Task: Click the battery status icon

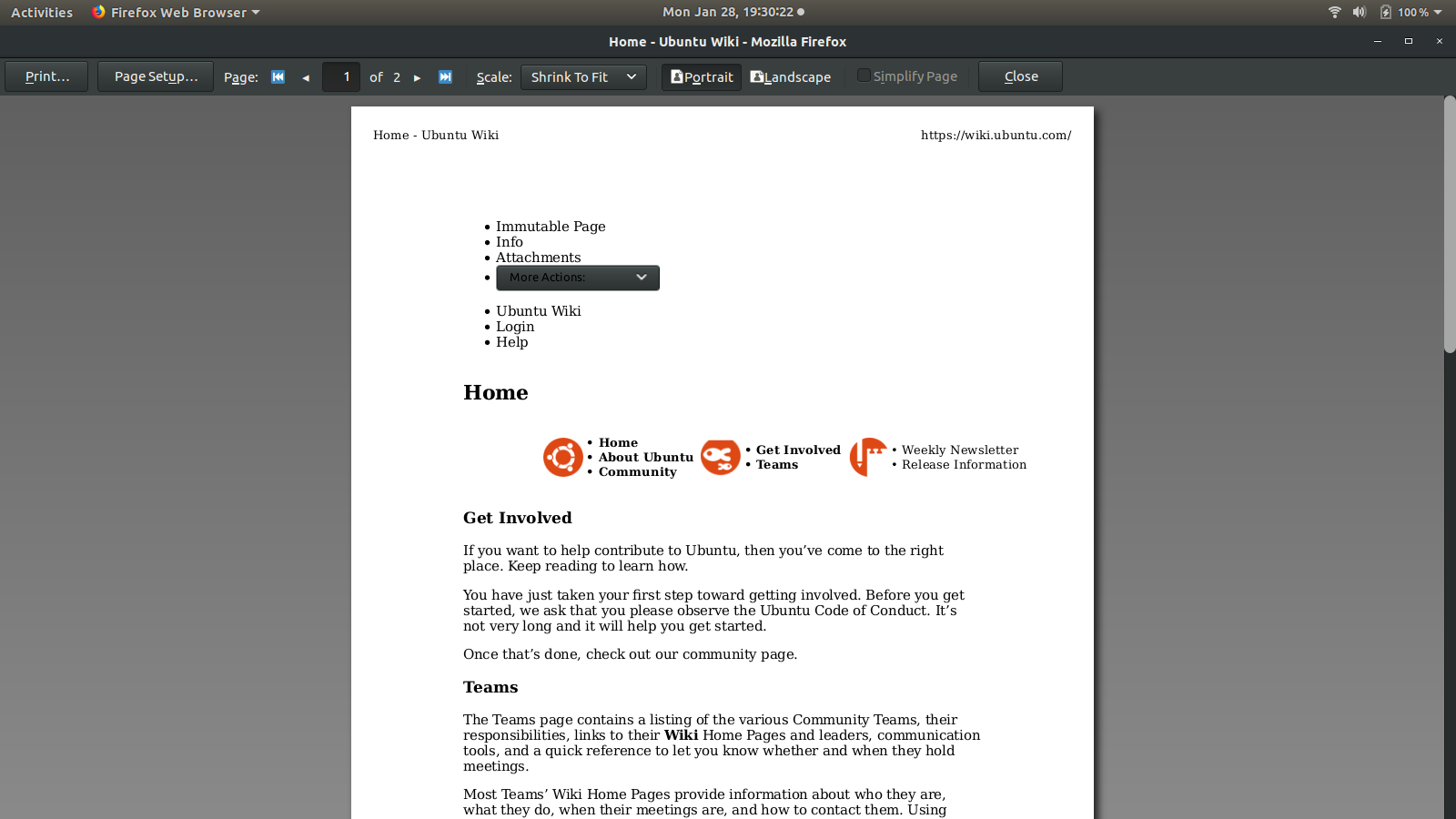Action: [1385, 12]
